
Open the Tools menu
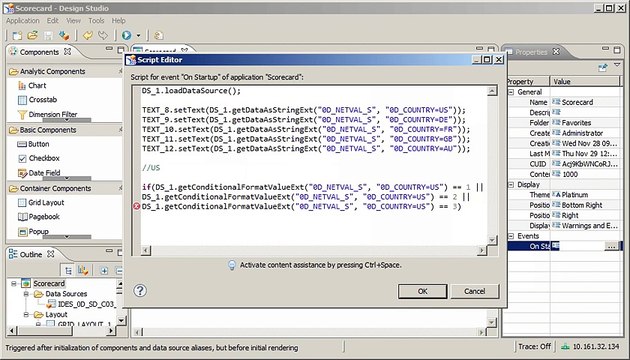pos(96,20)
